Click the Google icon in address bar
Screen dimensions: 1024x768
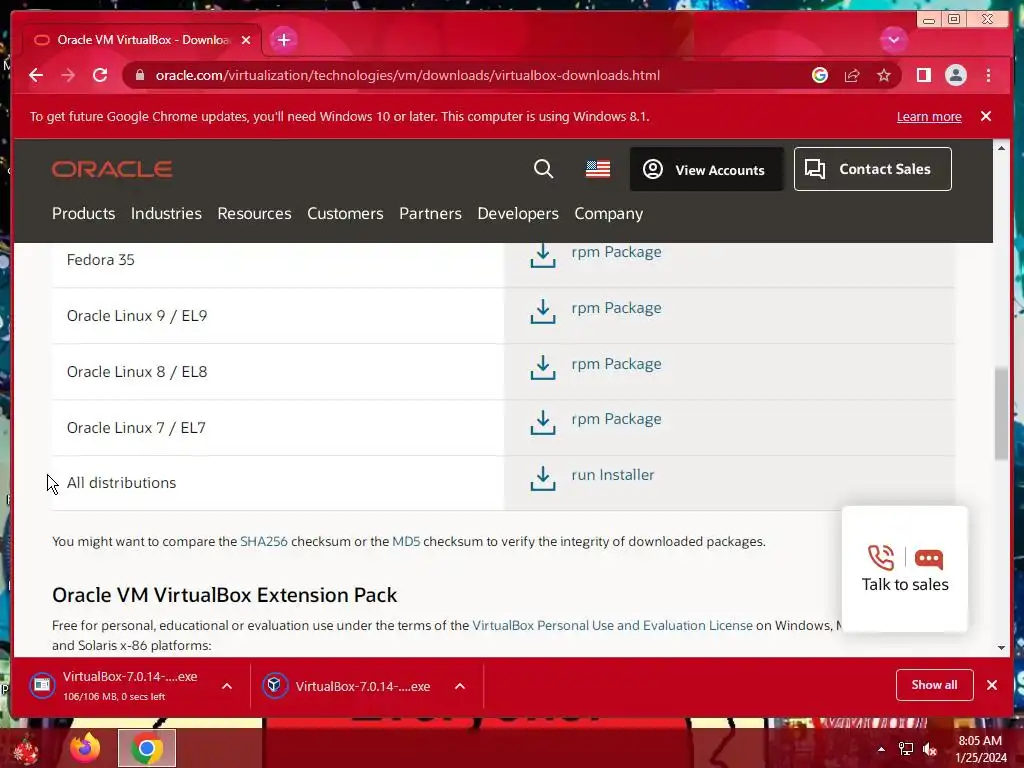tap(820, 75)
